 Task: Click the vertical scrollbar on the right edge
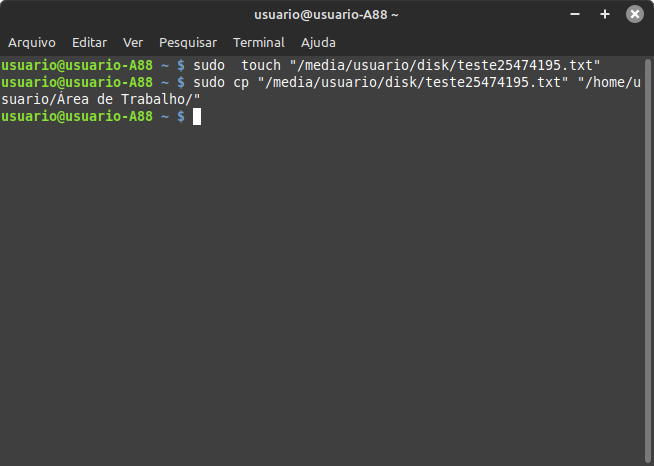648,260
